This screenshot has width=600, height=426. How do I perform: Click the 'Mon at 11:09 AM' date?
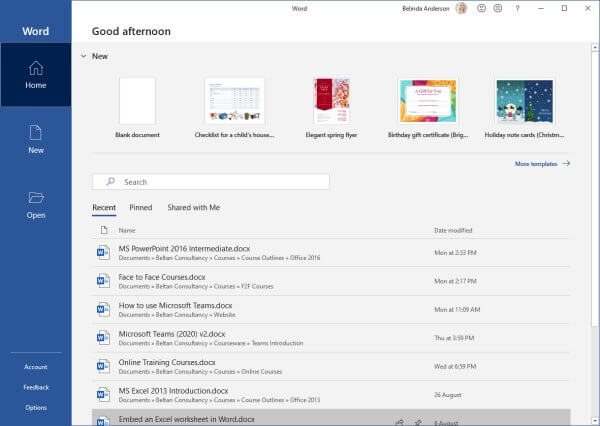point(457,309)
